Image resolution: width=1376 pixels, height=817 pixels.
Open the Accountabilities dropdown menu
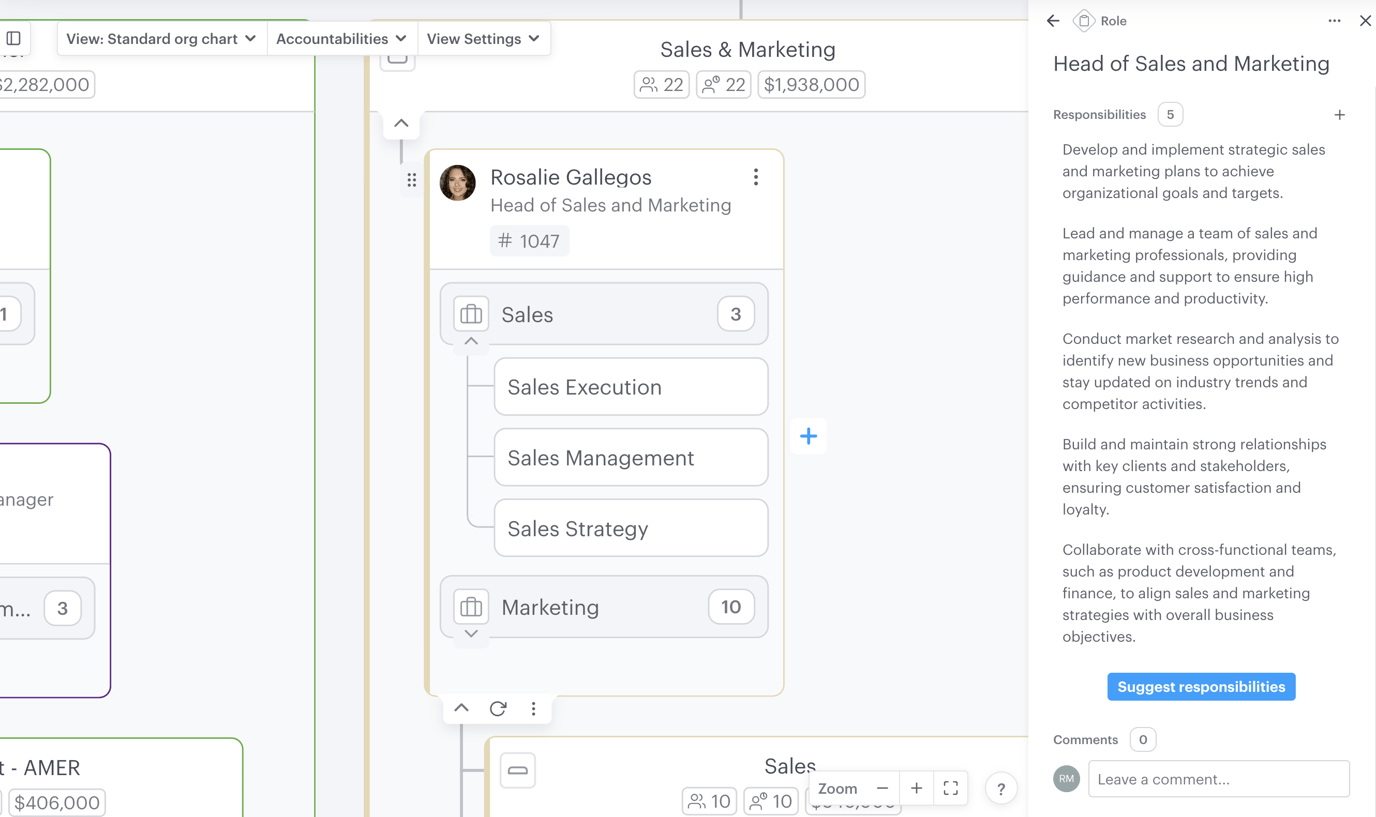[x=341, y=39]
